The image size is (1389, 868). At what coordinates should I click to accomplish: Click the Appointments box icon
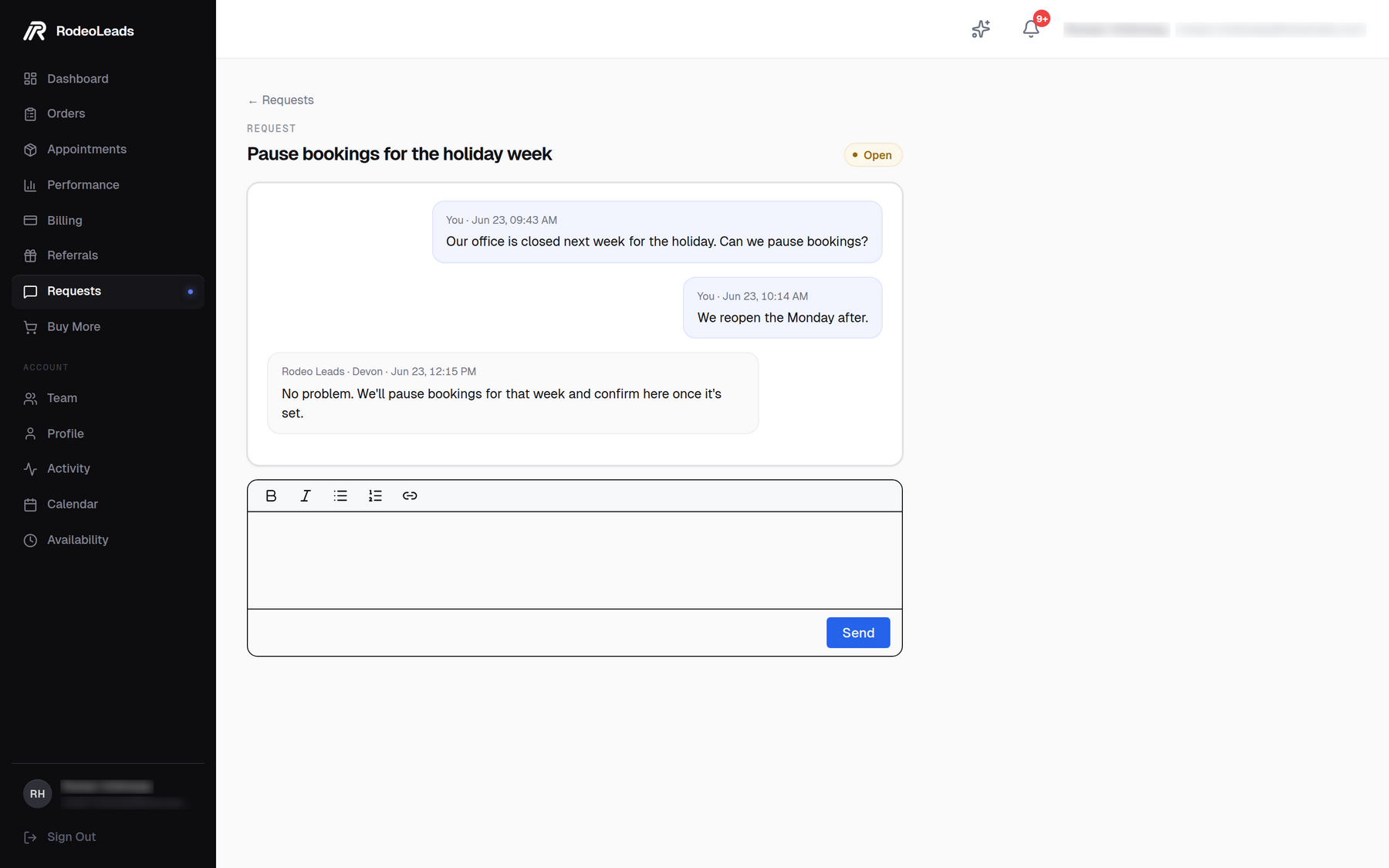[x=30, y=150]
